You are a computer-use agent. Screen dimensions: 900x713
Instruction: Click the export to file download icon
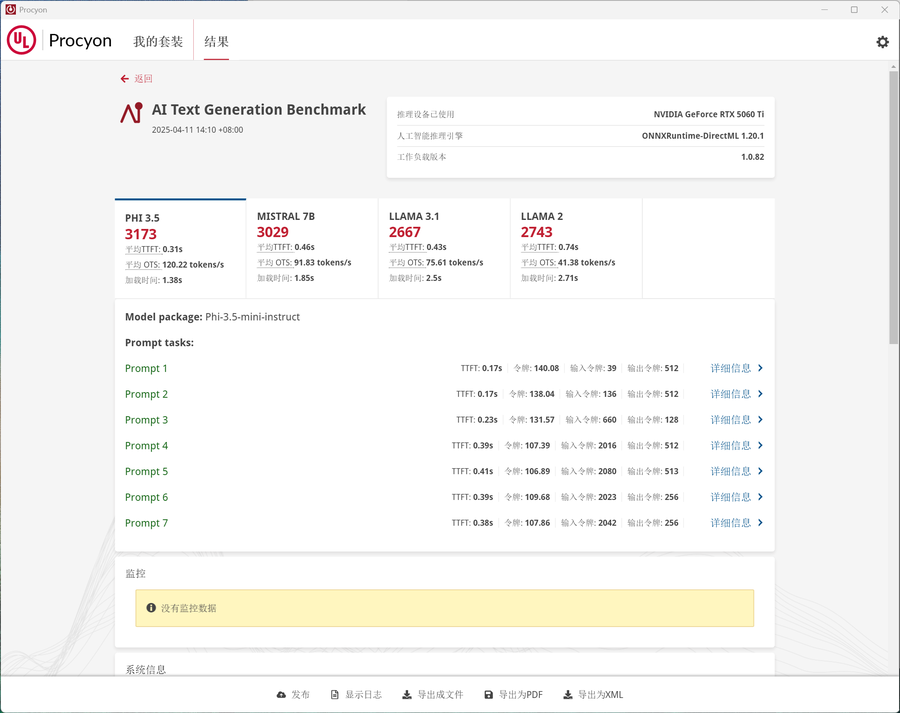[406, 695]
